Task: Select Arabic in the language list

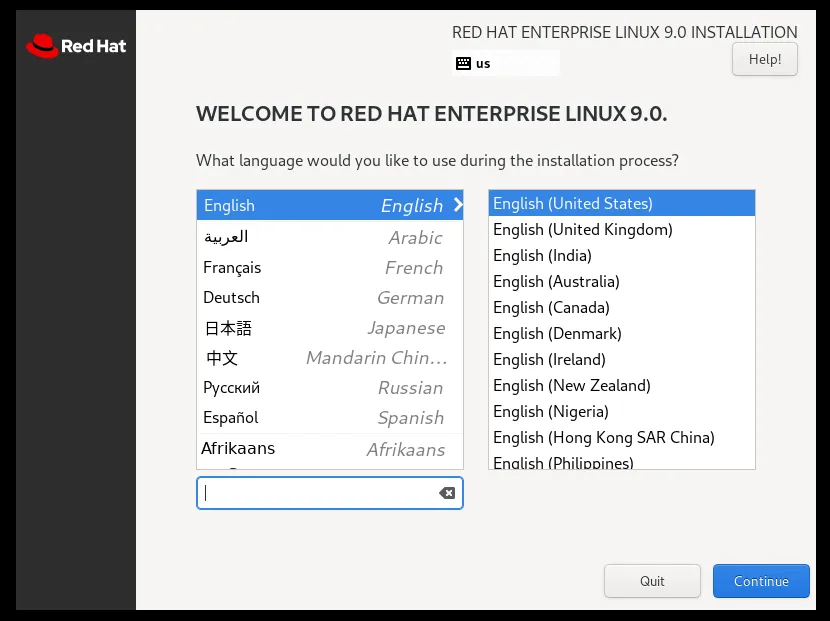Action: coord(330,237)
